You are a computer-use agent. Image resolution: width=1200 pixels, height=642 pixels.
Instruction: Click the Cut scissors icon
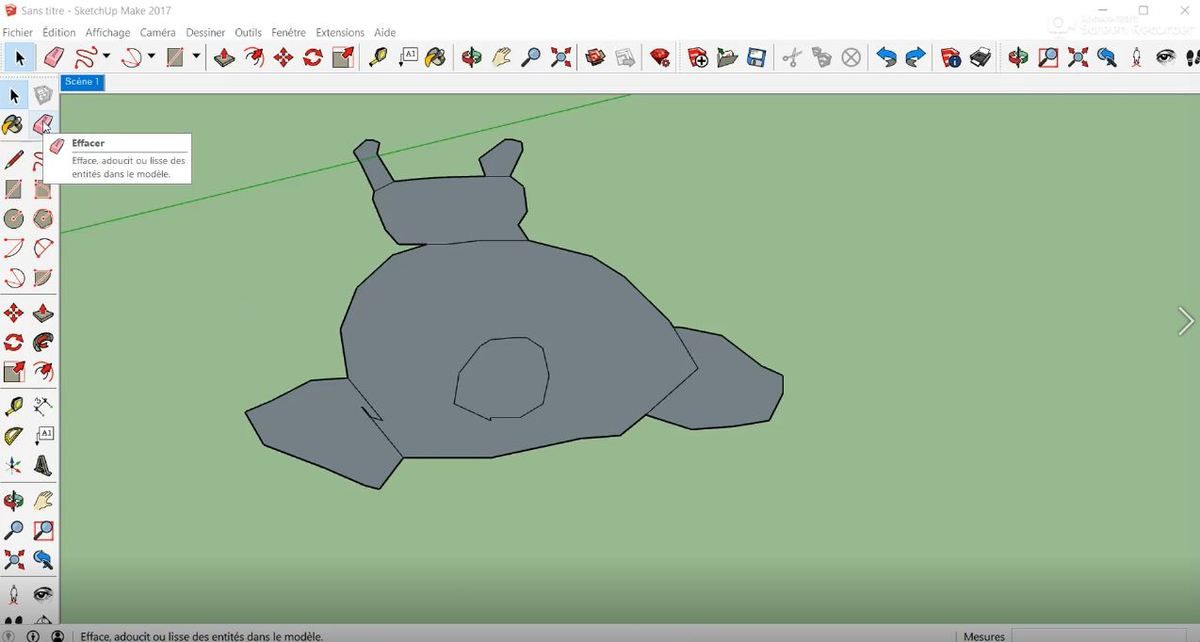tap(792, 57)
